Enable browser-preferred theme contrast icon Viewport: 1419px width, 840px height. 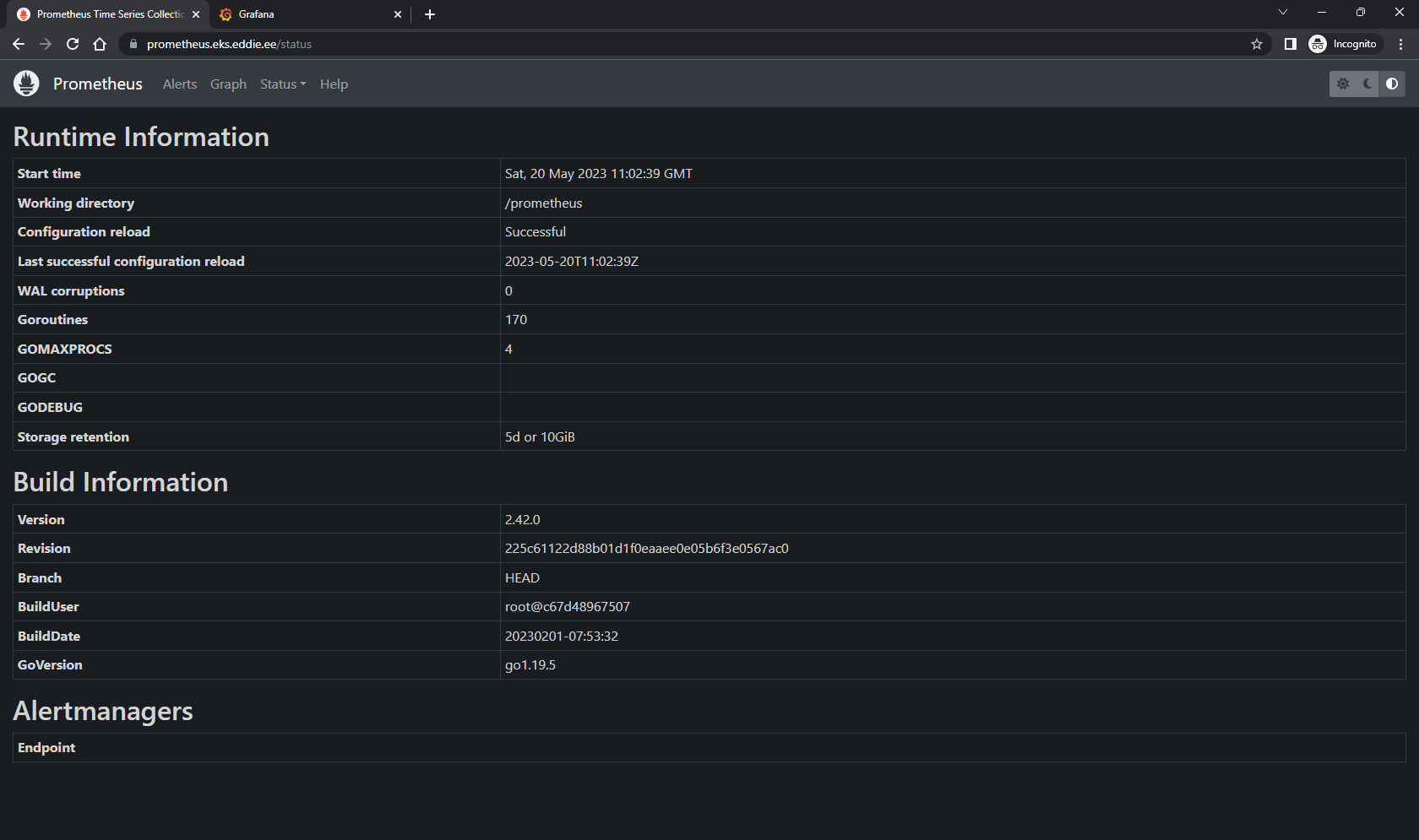[1392, 84]
